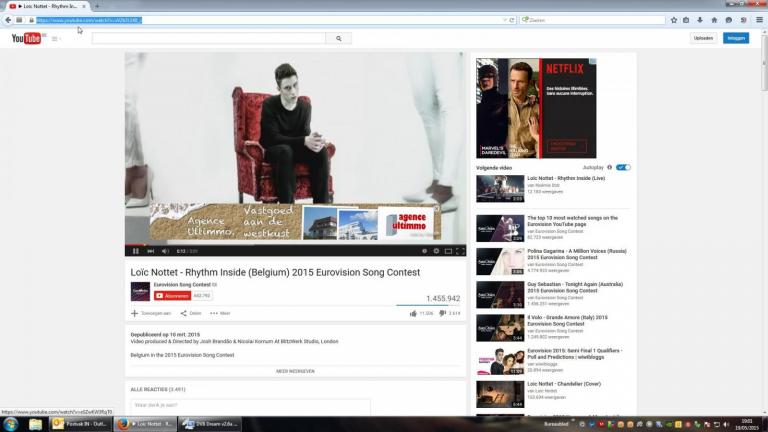768x432 pixels.
Task: Pause the video with the player button
Action: 135,251
